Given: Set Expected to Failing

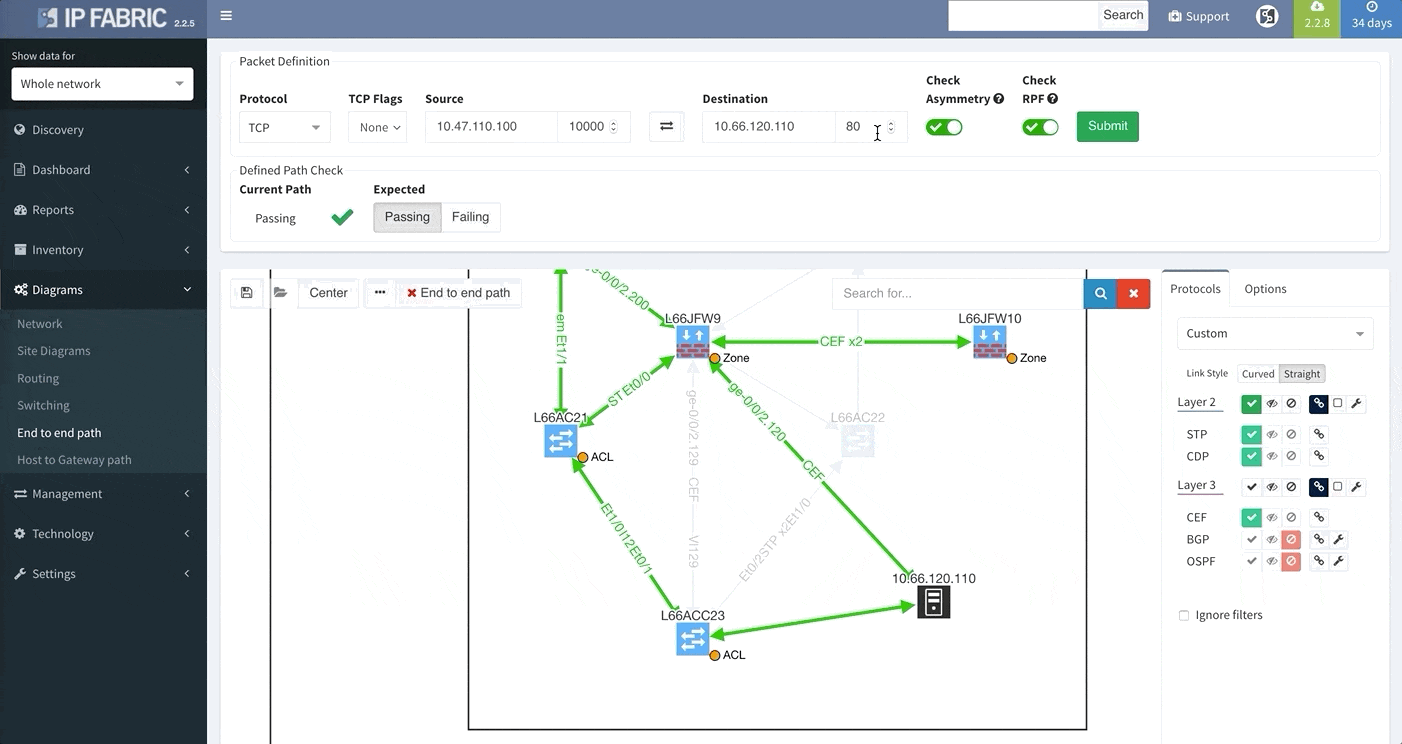Looking at the screenshot, I should pos(470,217).
